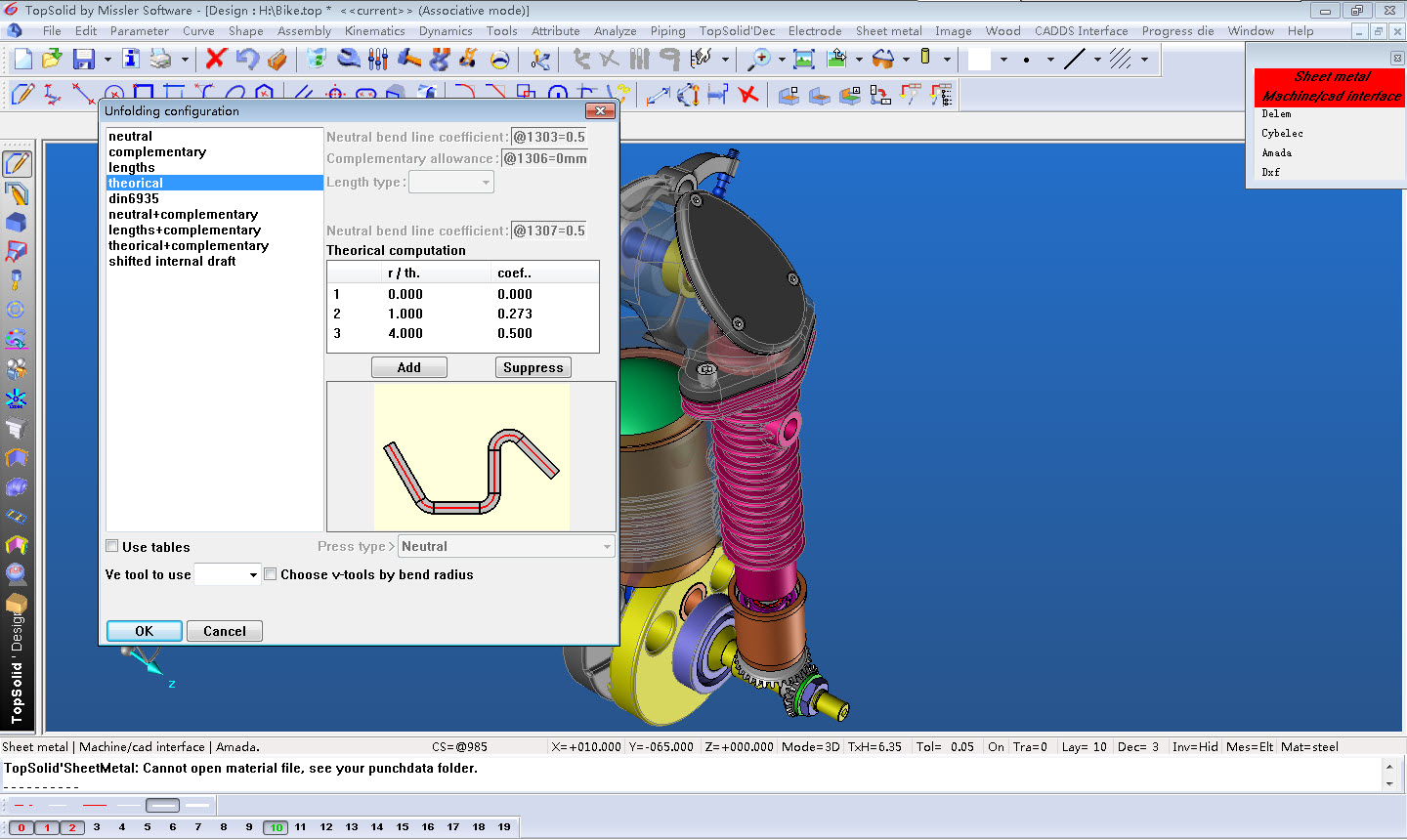Expand the zoom options dropdown arrow
1407x840 pixels.
point(781,60)
